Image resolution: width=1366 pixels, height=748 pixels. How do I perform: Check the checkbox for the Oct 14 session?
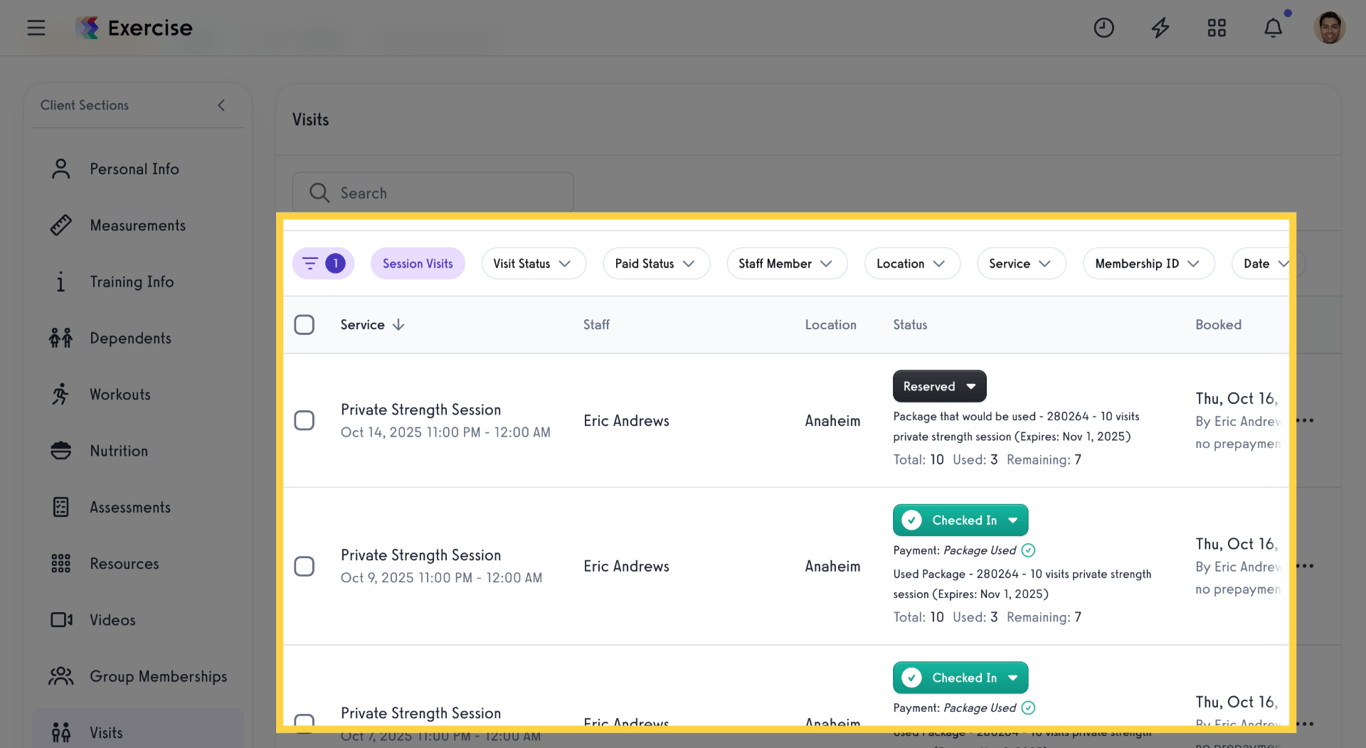[304, 420]
